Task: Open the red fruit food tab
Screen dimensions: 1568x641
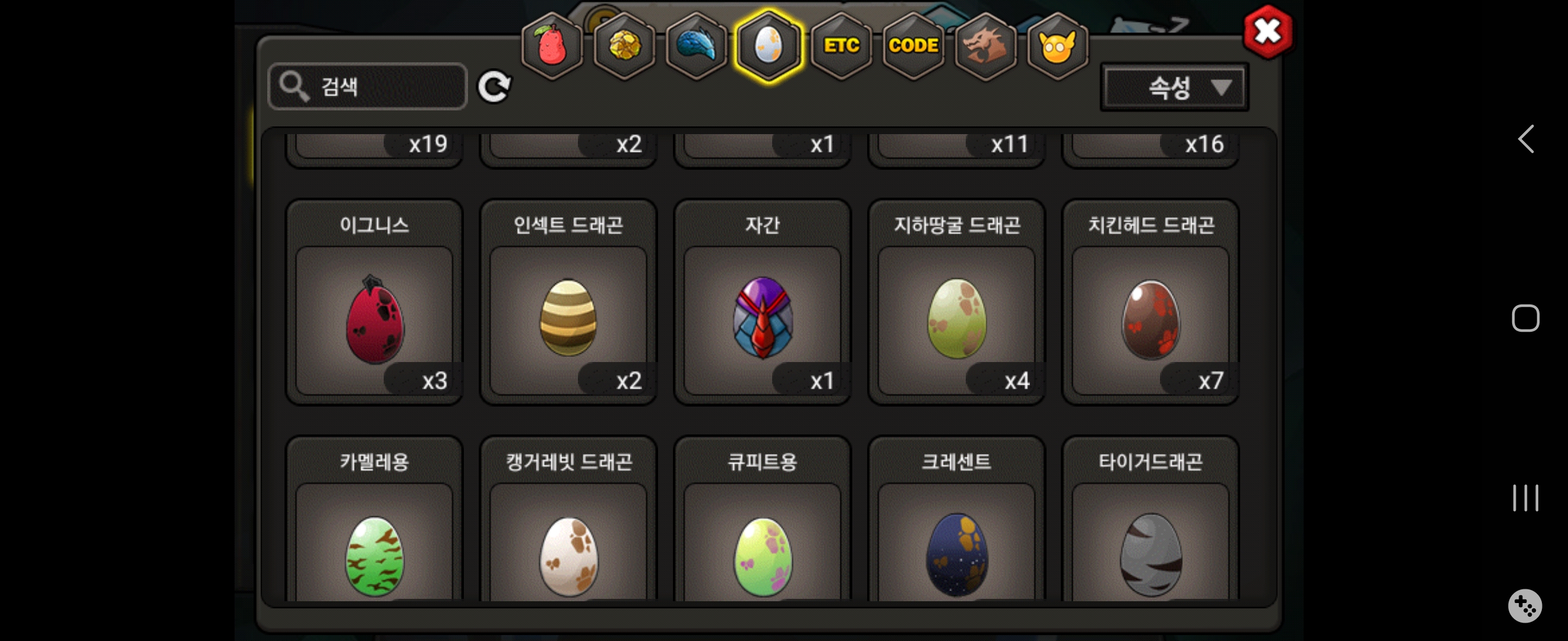Action: click(x=552, y=45)
